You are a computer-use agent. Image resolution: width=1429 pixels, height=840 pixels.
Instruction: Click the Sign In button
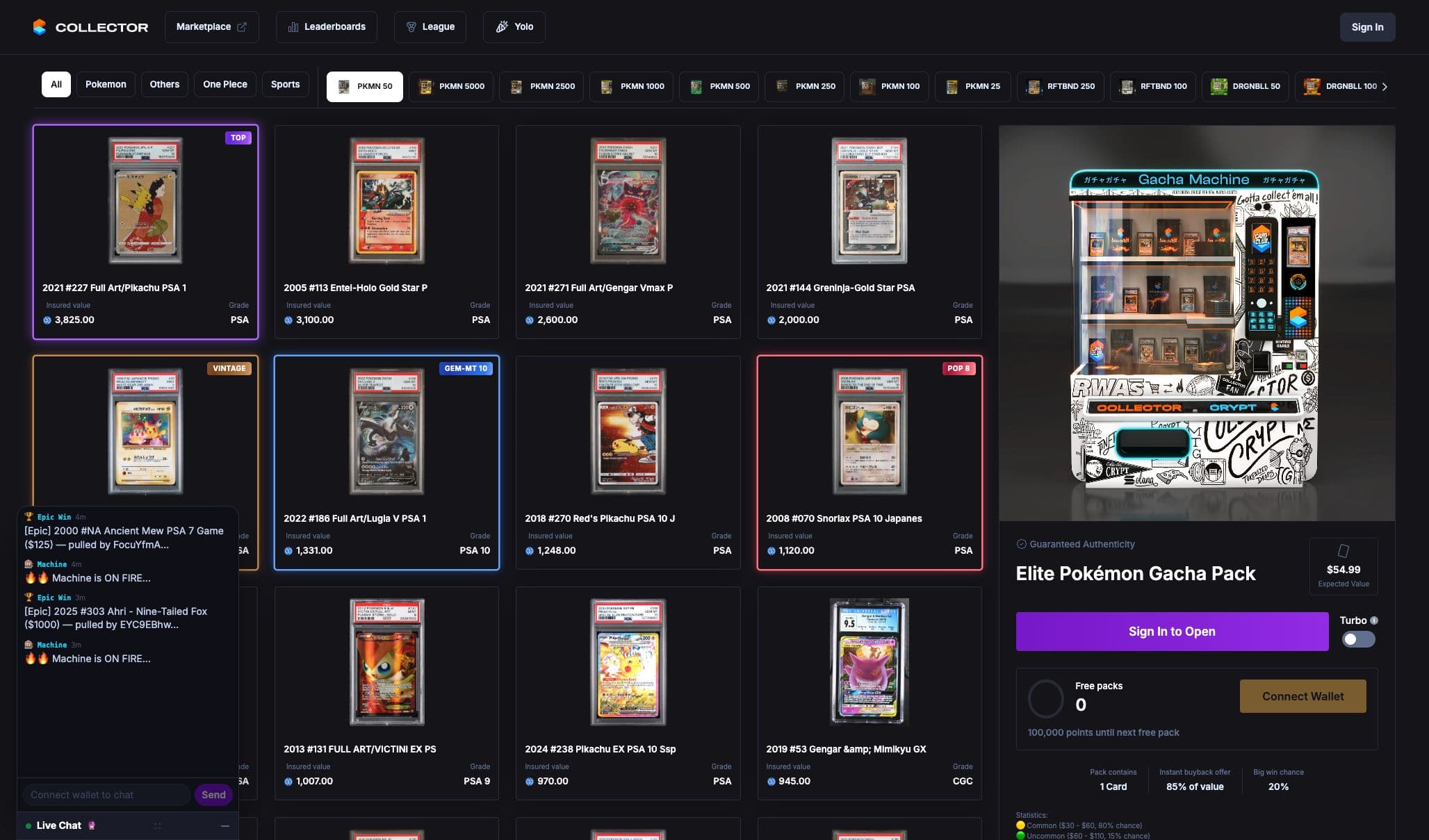(x=1367, y=27)
